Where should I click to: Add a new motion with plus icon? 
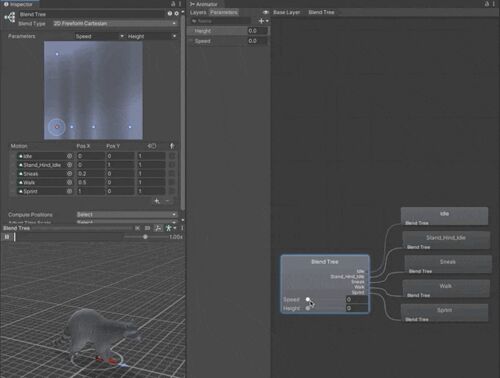point(157,201)
